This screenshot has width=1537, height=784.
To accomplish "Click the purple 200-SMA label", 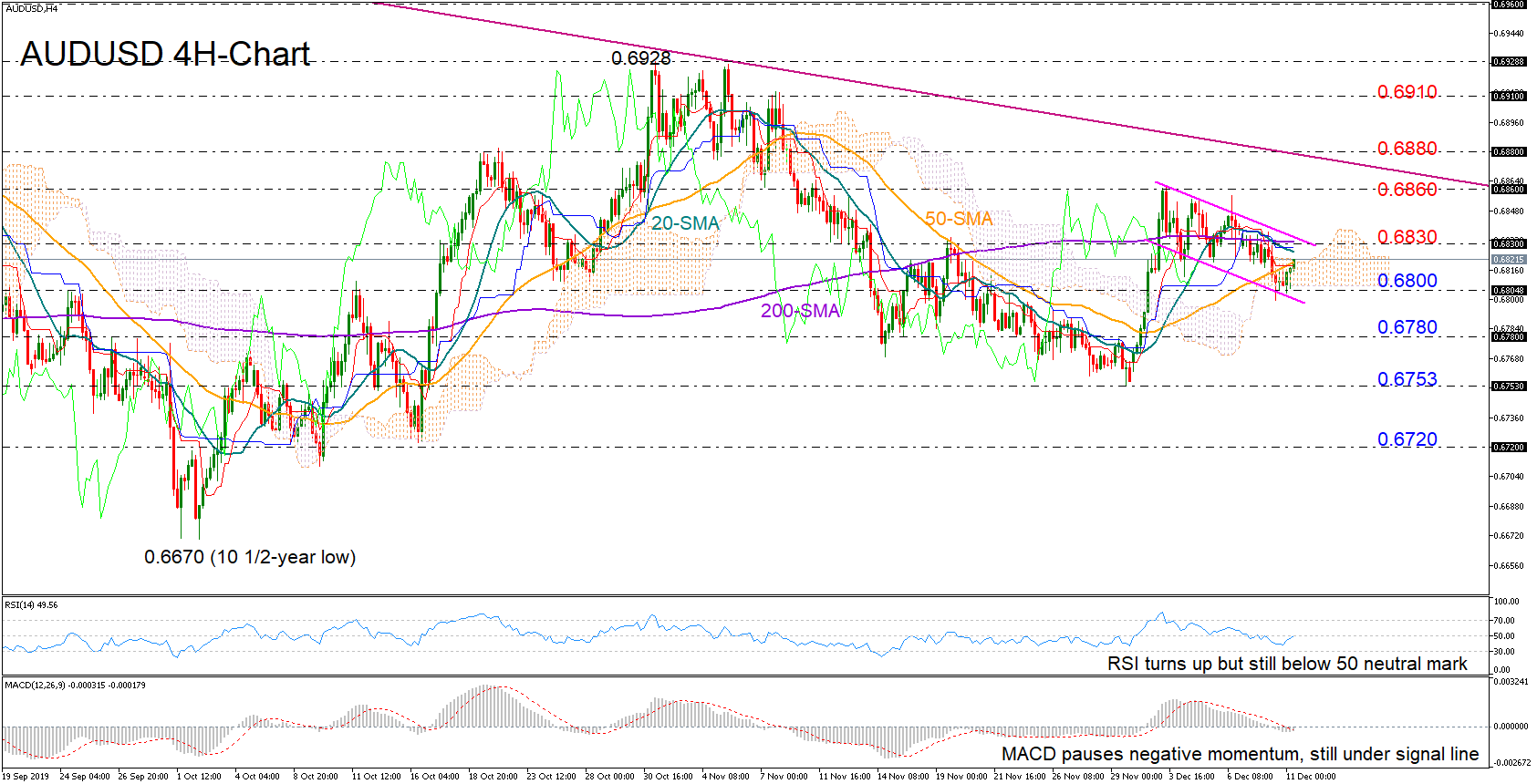I will pos(800,311).
